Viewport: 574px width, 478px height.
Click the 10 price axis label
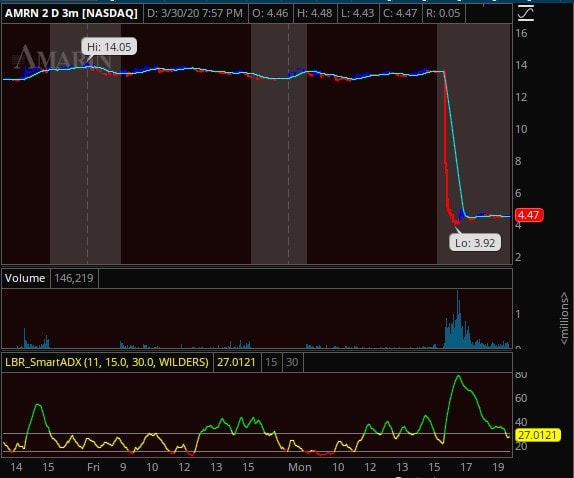[521, 129]
